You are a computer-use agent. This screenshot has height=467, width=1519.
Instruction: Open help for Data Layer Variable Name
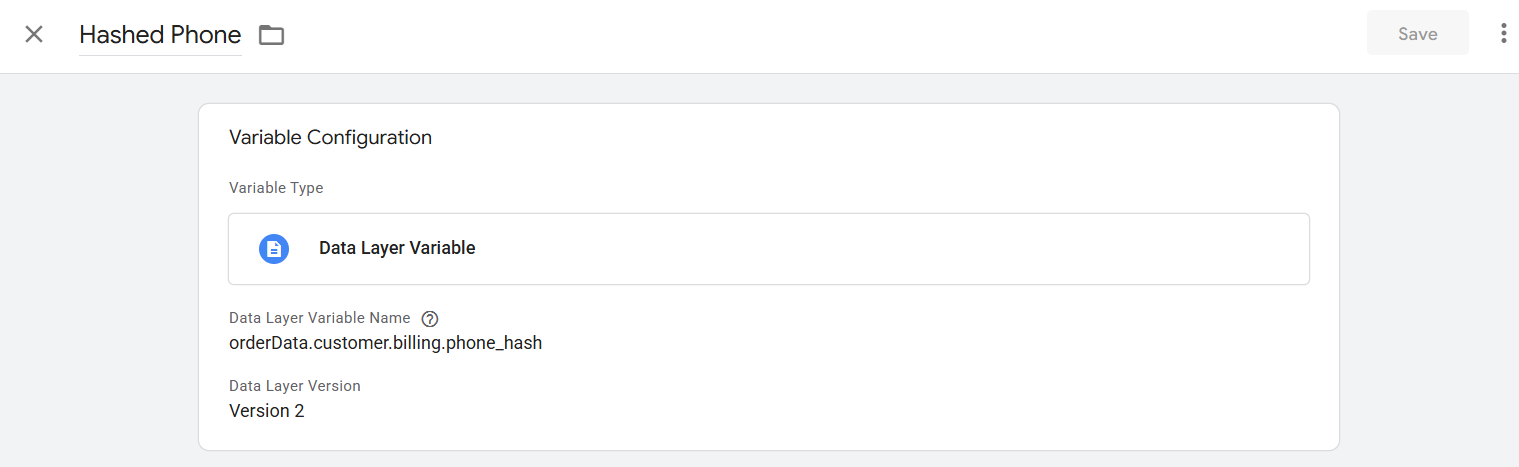430,319
